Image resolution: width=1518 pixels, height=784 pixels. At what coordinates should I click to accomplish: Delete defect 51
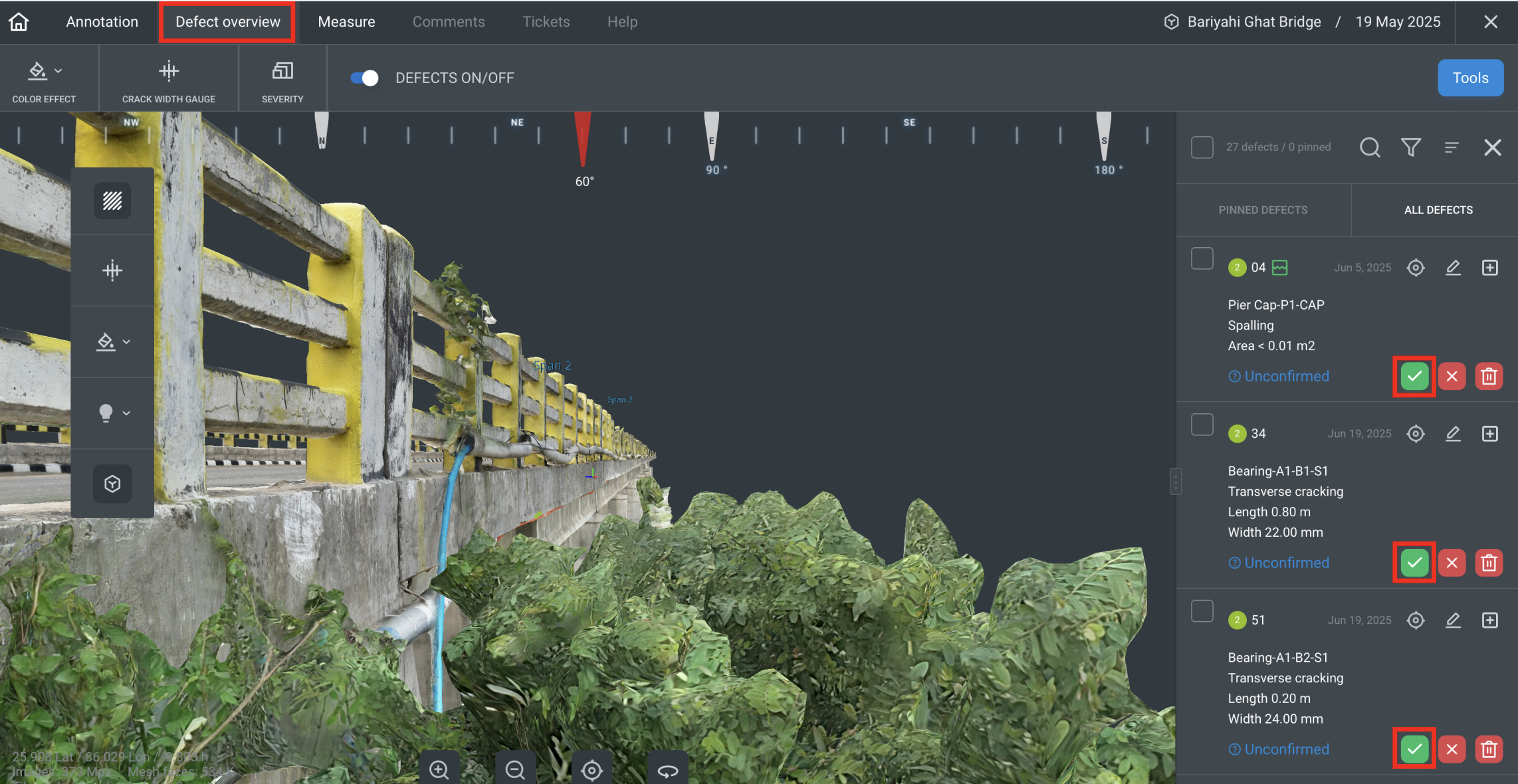pos(1489,749)
